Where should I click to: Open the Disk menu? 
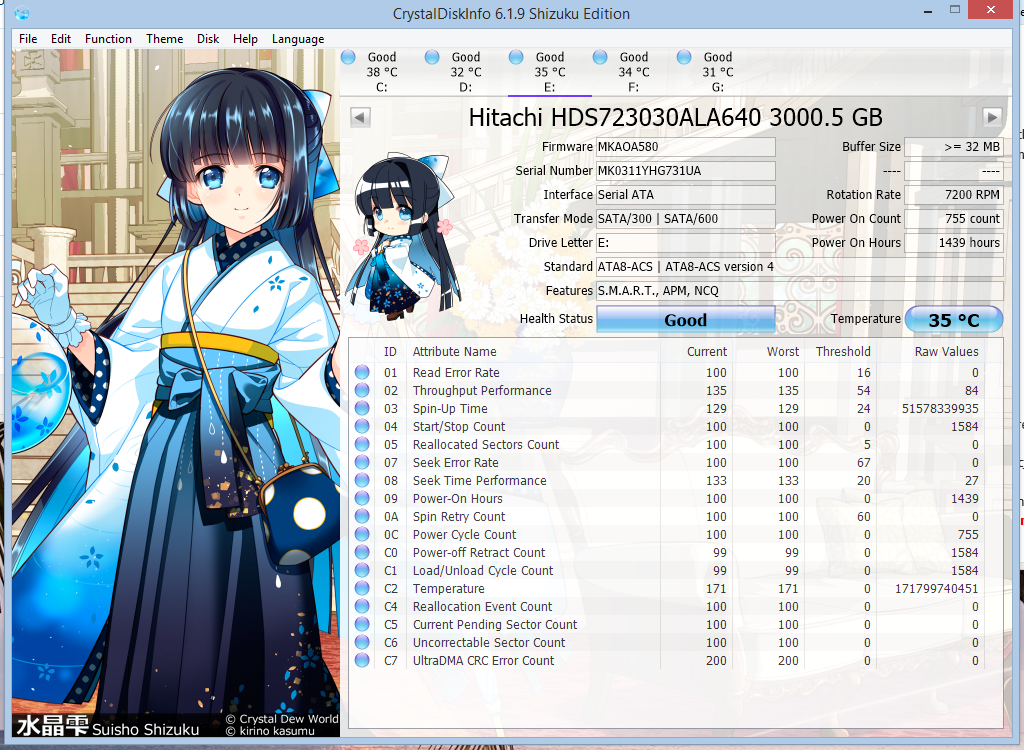click(x=208, y=39)
